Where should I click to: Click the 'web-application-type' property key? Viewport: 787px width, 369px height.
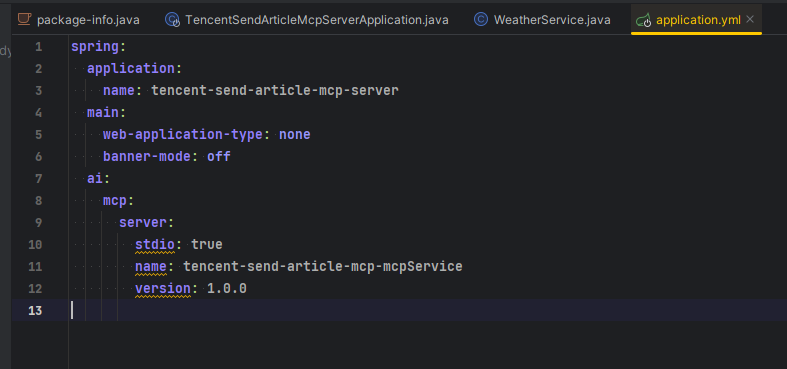click(183, 135)
